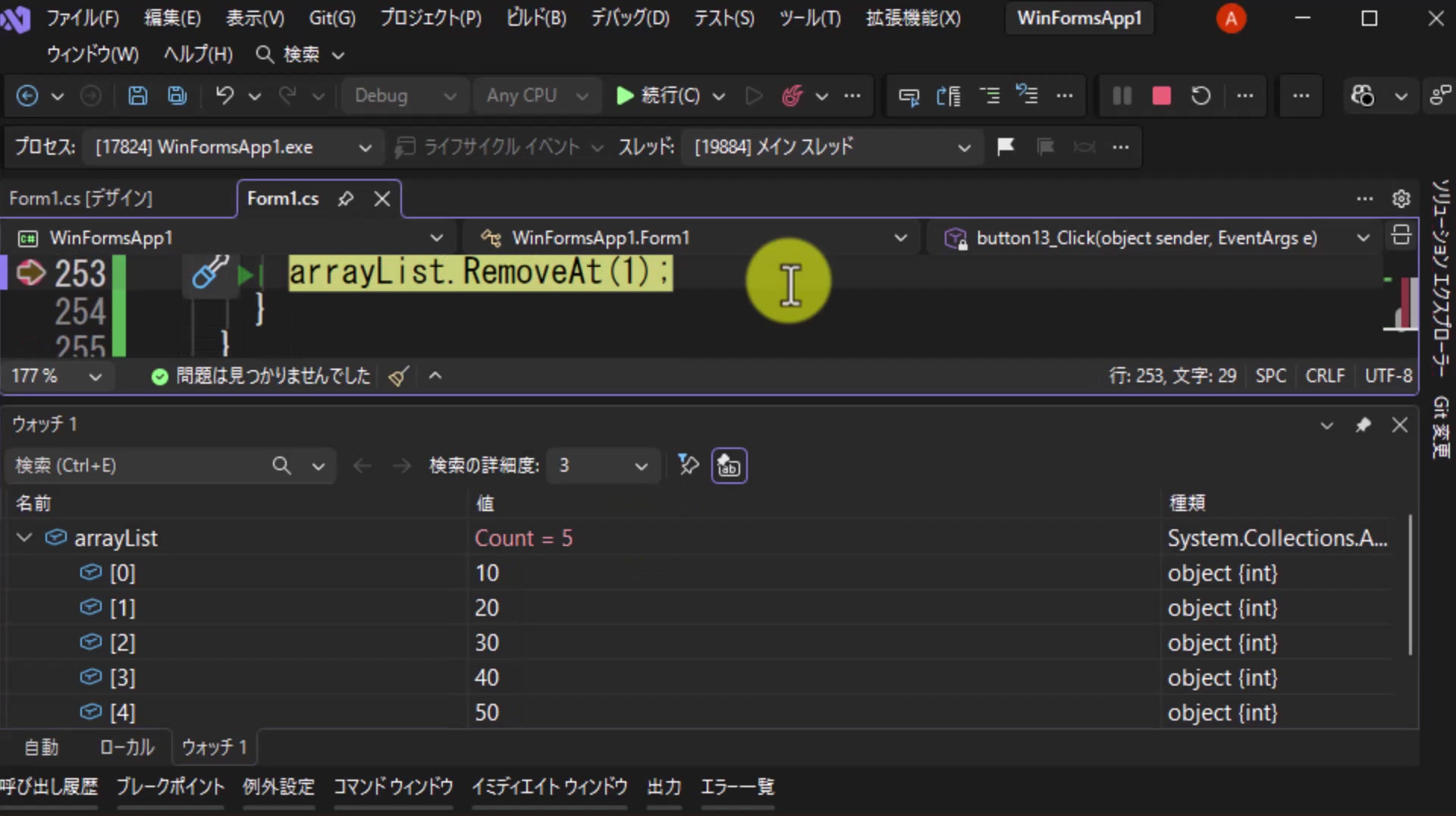Open the デバッグ(D) menu
The image size is (1456, 816).
pyautogui.click(x=630, y=18)
